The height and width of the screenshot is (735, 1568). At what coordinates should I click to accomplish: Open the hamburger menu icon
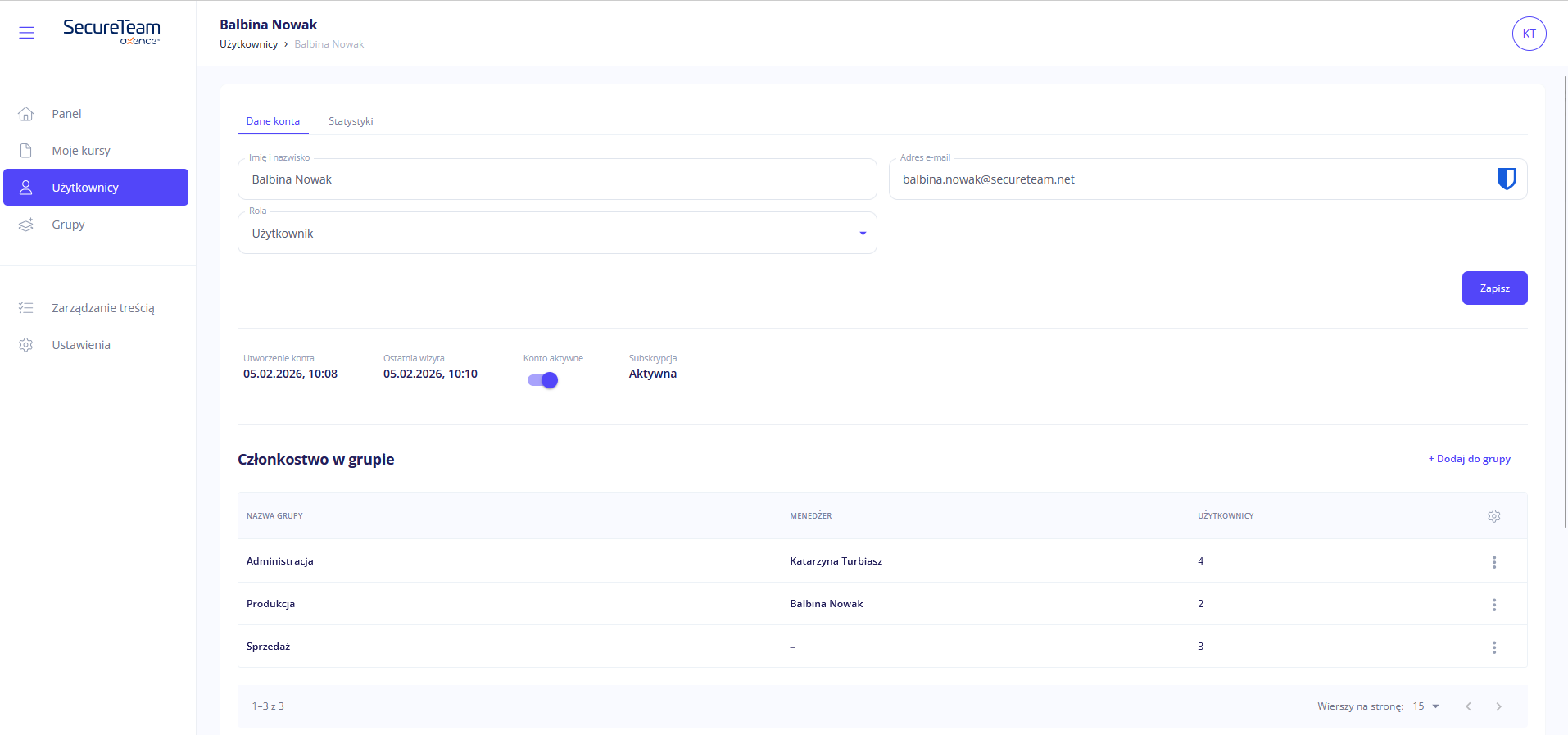(26, 33)
